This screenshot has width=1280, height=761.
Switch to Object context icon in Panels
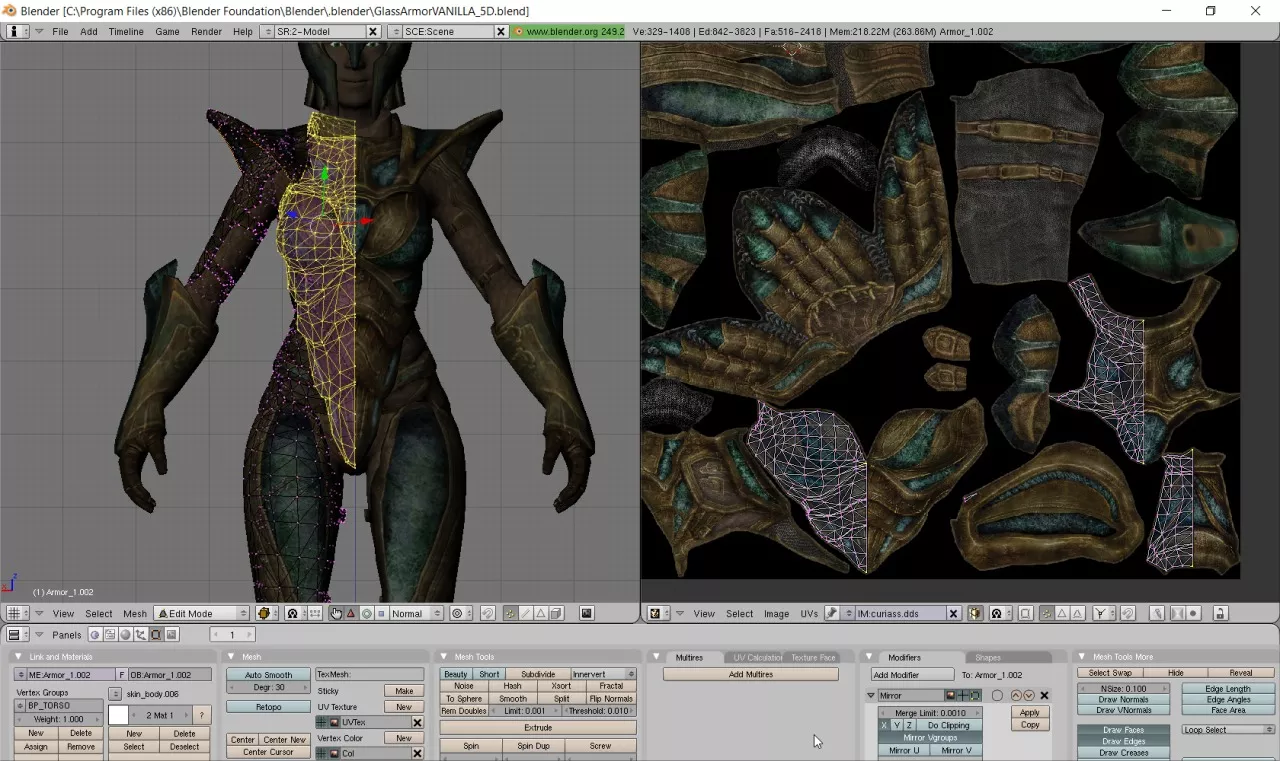140,634
